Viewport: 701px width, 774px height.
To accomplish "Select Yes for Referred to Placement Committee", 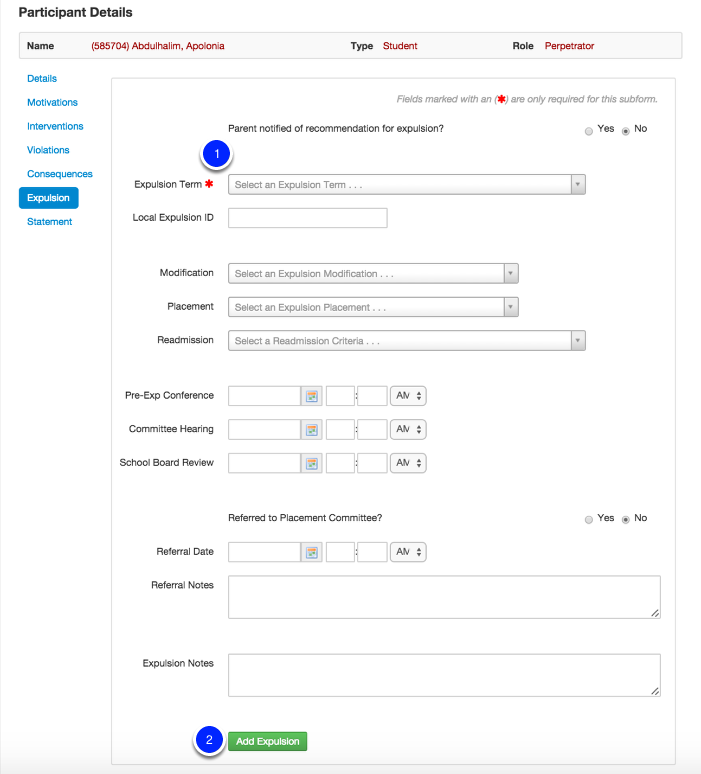I will (588, 519).
